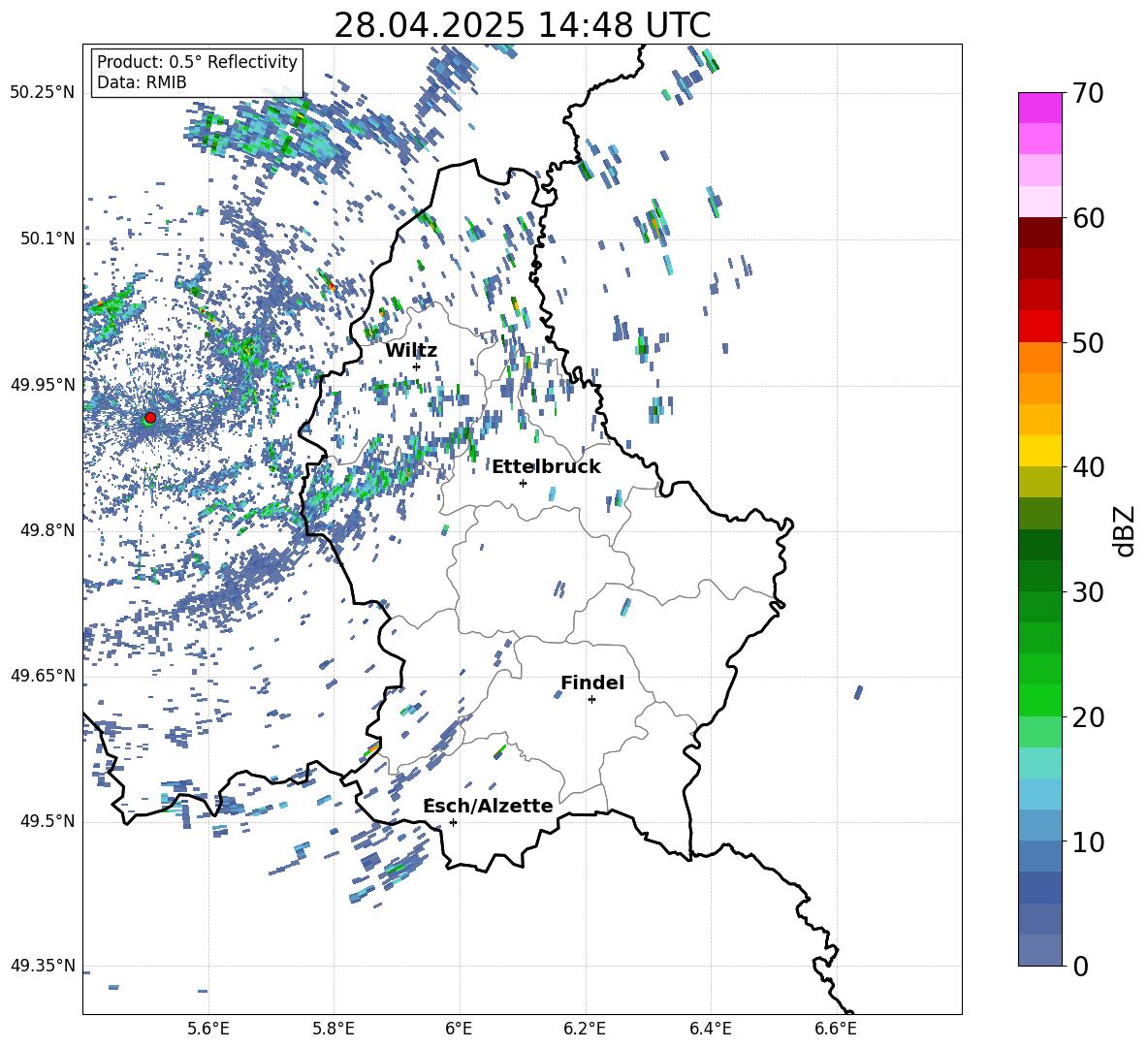Click the 50.25°N latitude label

coord(43,93)
